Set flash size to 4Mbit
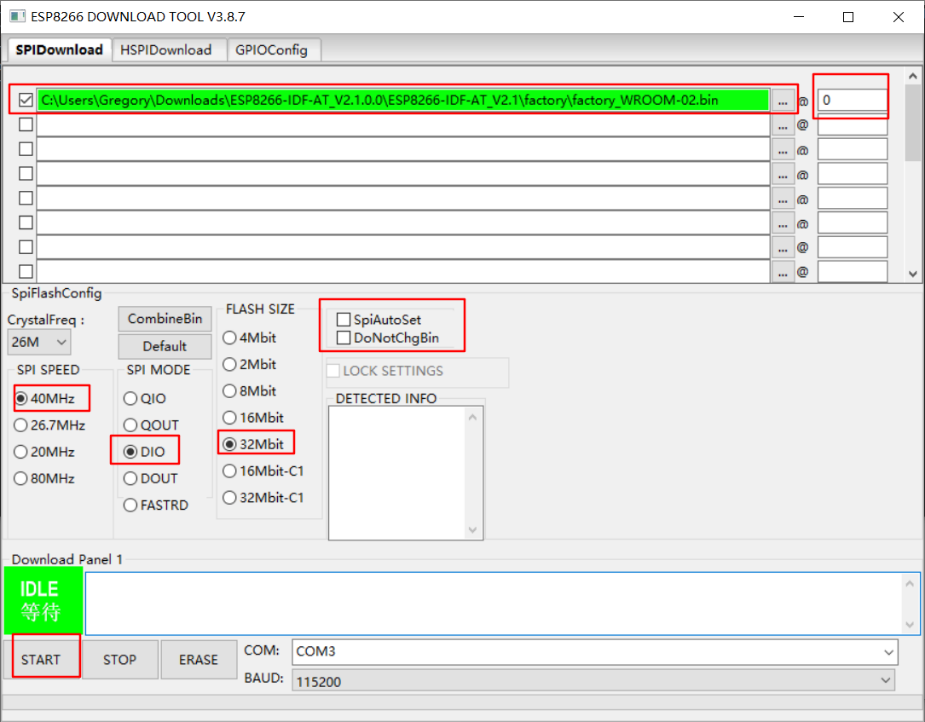 (x=250, y=338)
